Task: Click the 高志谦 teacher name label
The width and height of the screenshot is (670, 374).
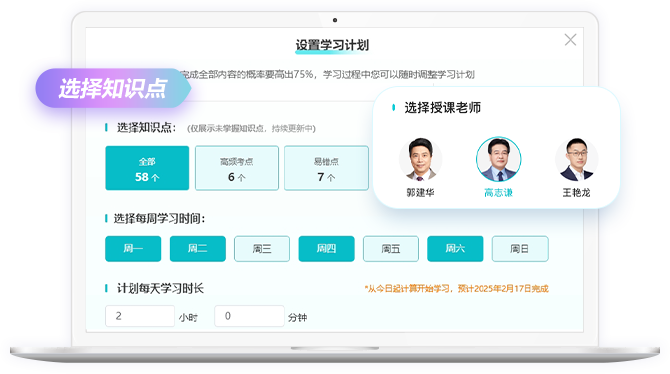Action: pos(498,193)
